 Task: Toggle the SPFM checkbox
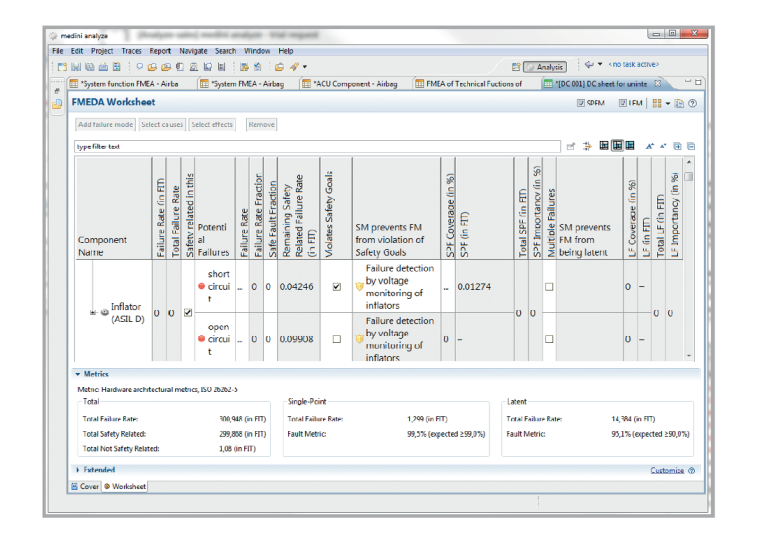click(581, 103)
